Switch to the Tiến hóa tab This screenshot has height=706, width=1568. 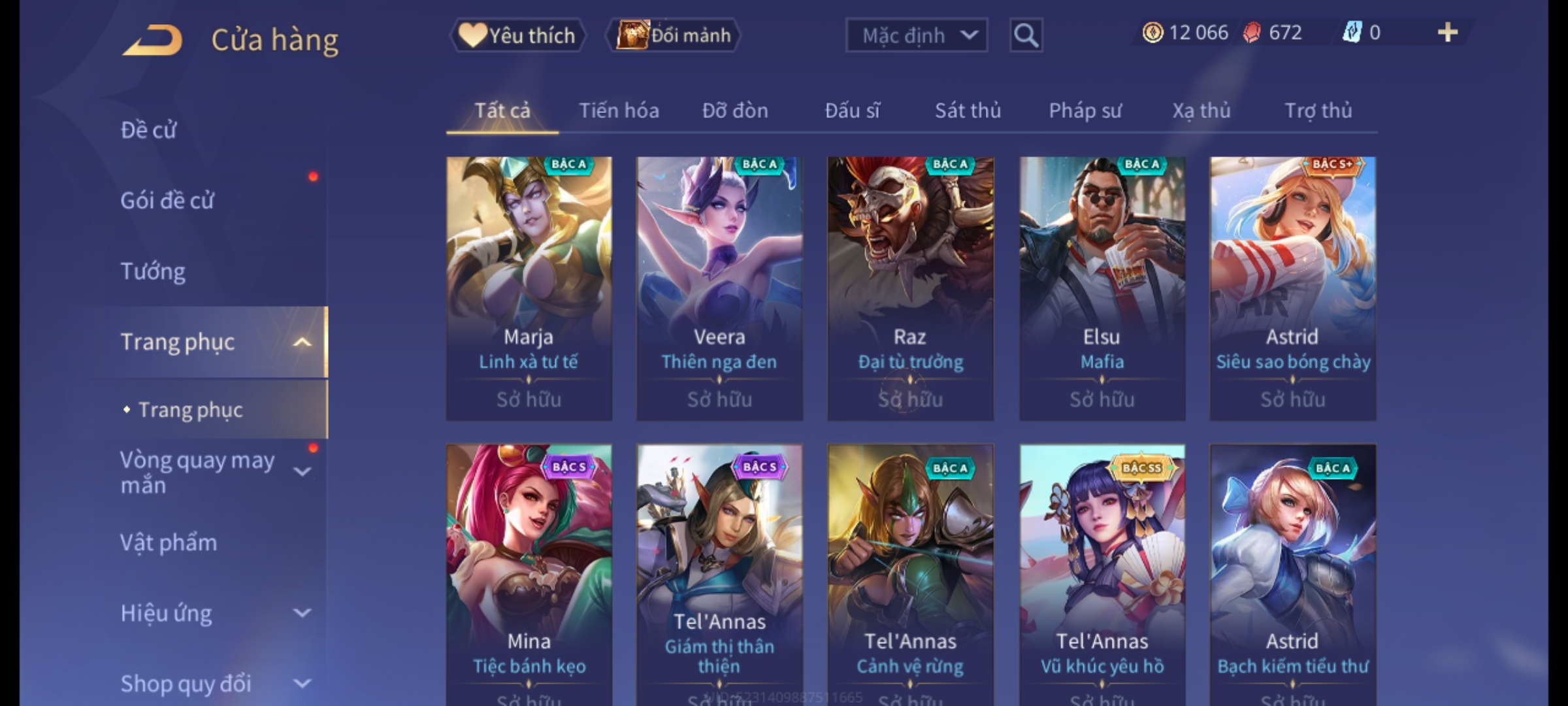click(x=619, y=110)
